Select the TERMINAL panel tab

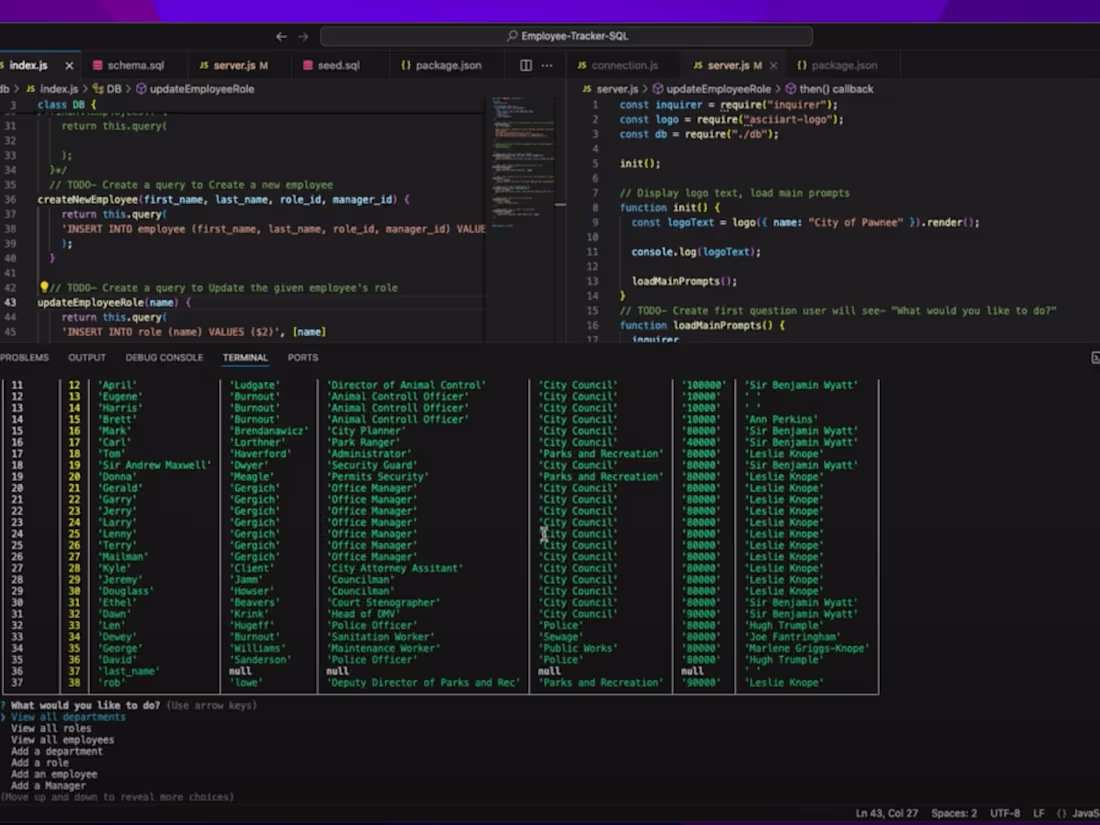tap(245, 358)
